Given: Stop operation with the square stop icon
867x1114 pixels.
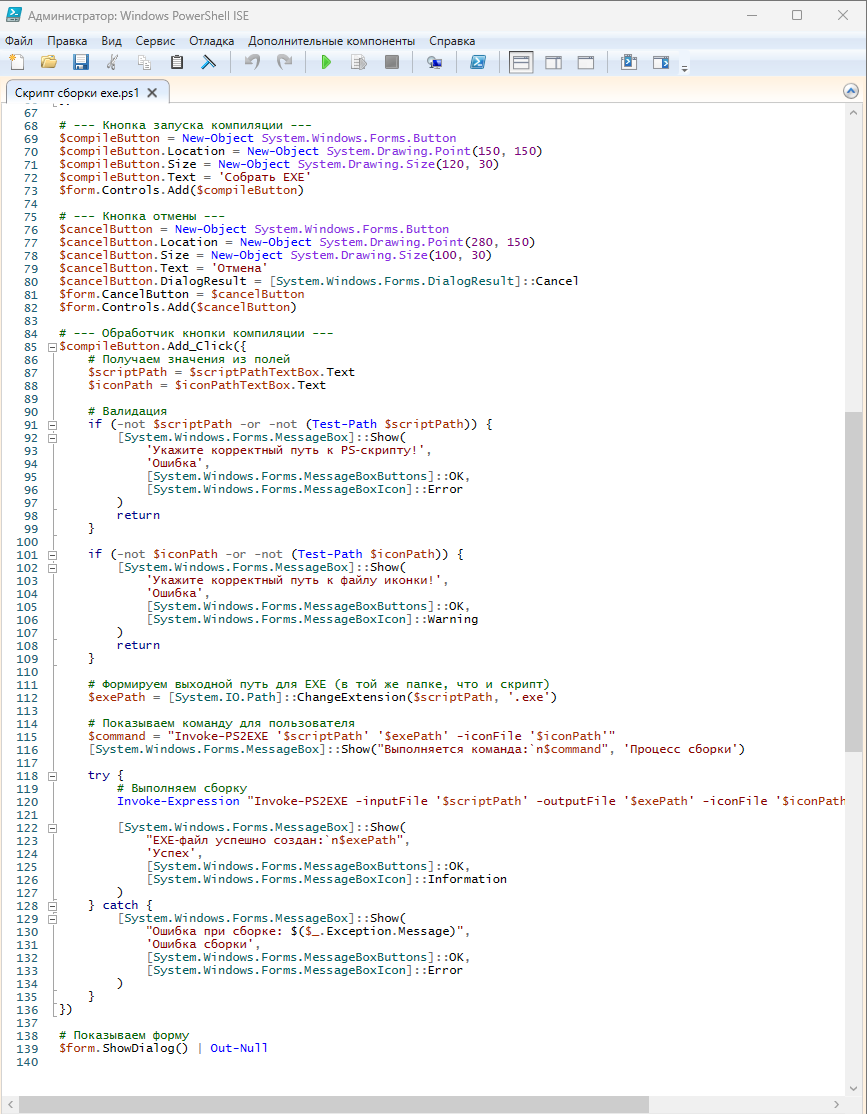Looking at the screenshot, I should click(x=392, y=63).
